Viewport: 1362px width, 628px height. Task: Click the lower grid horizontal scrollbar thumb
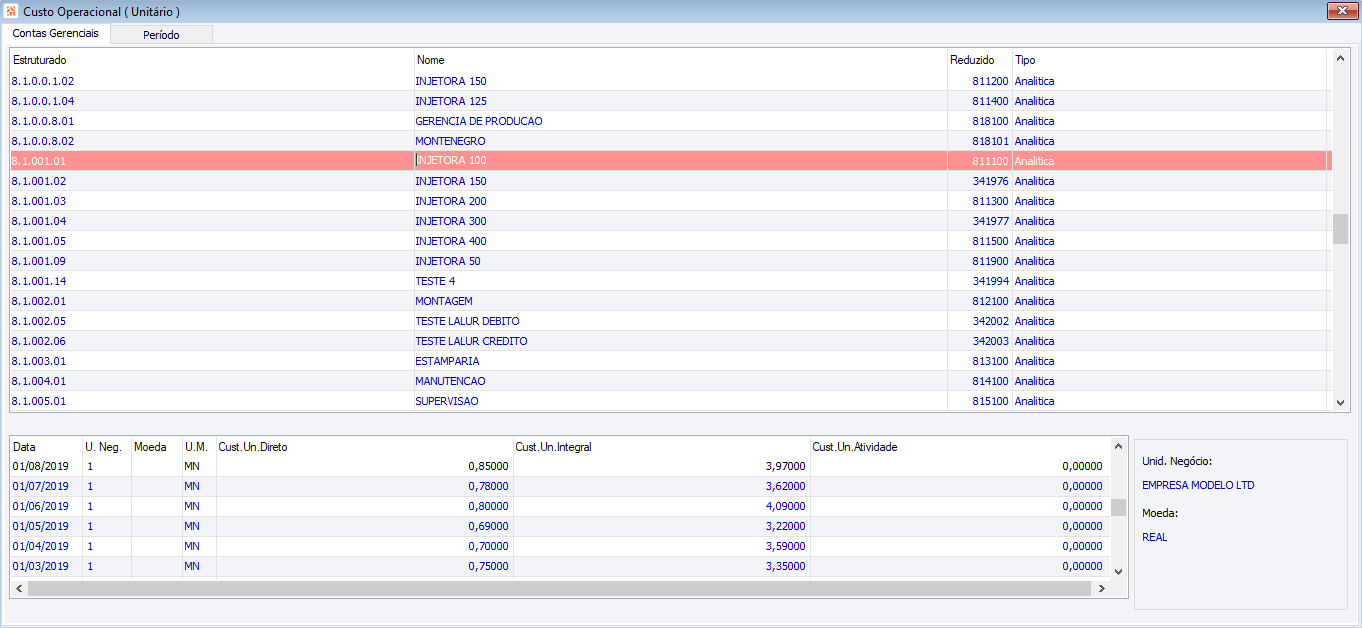[557, 589]
